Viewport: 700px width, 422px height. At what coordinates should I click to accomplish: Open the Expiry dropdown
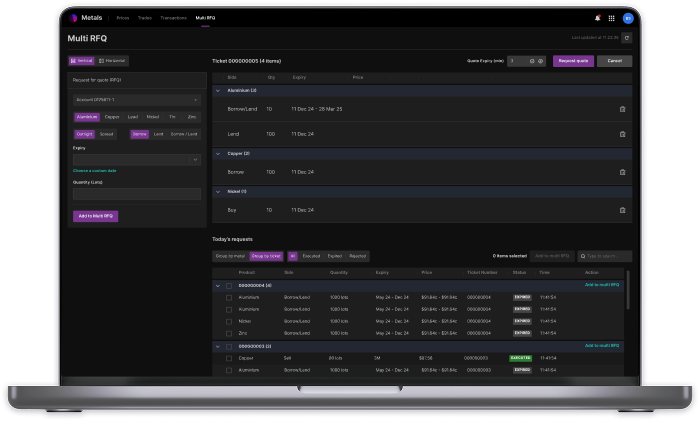137,159
